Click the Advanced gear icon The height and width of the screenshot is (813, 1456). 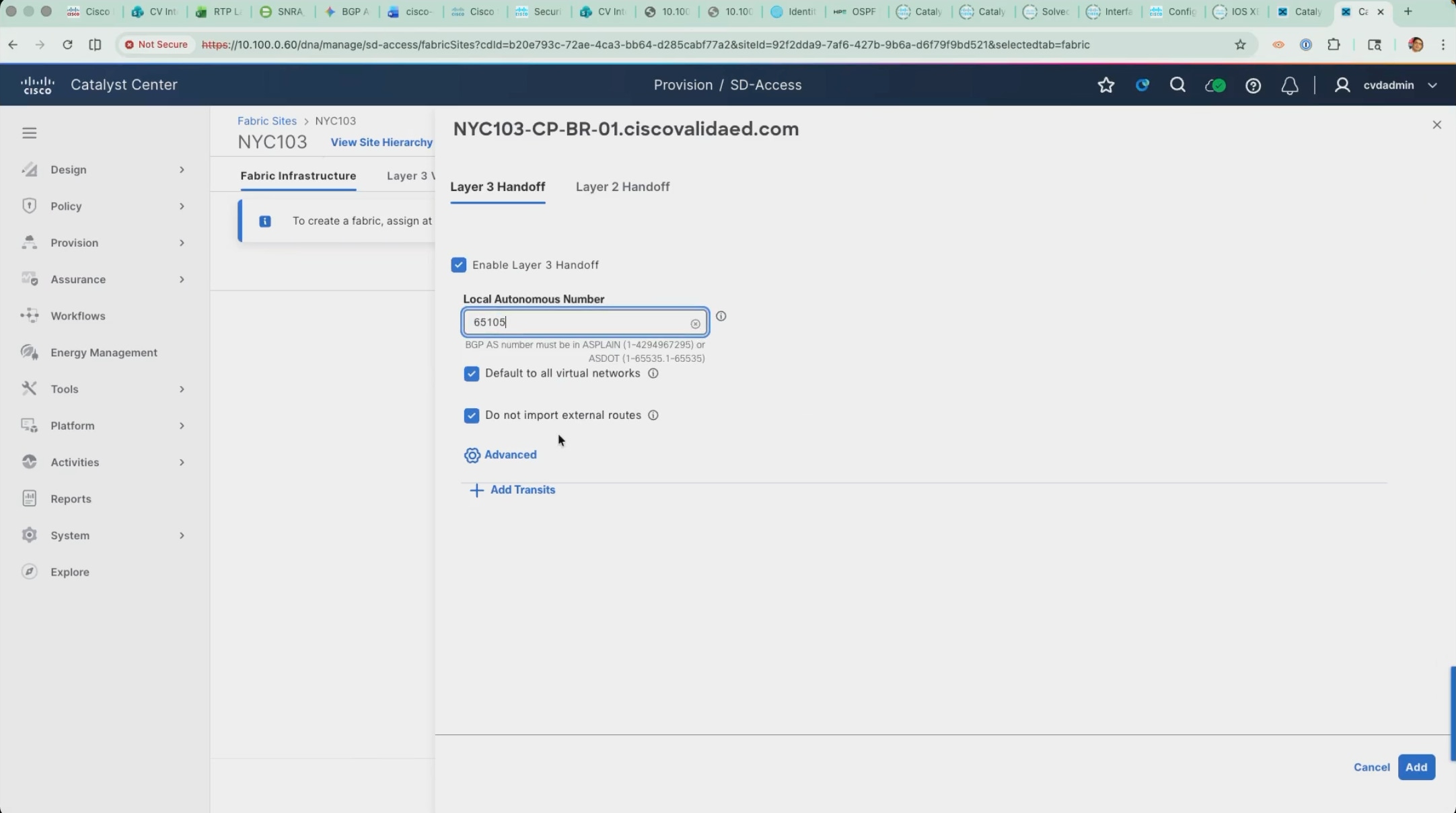coord(472,455)
